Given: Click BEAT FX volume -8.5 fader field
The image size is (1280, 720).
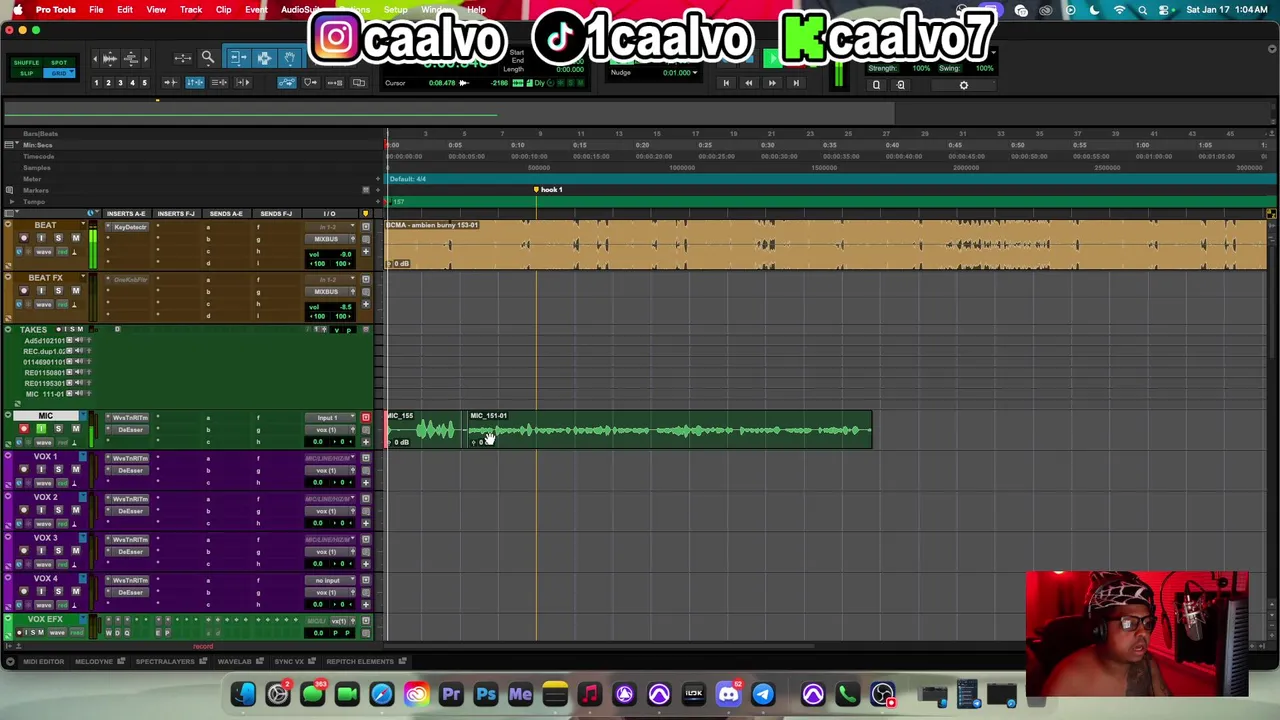Looking at the screenshot, I should [330, 307].
